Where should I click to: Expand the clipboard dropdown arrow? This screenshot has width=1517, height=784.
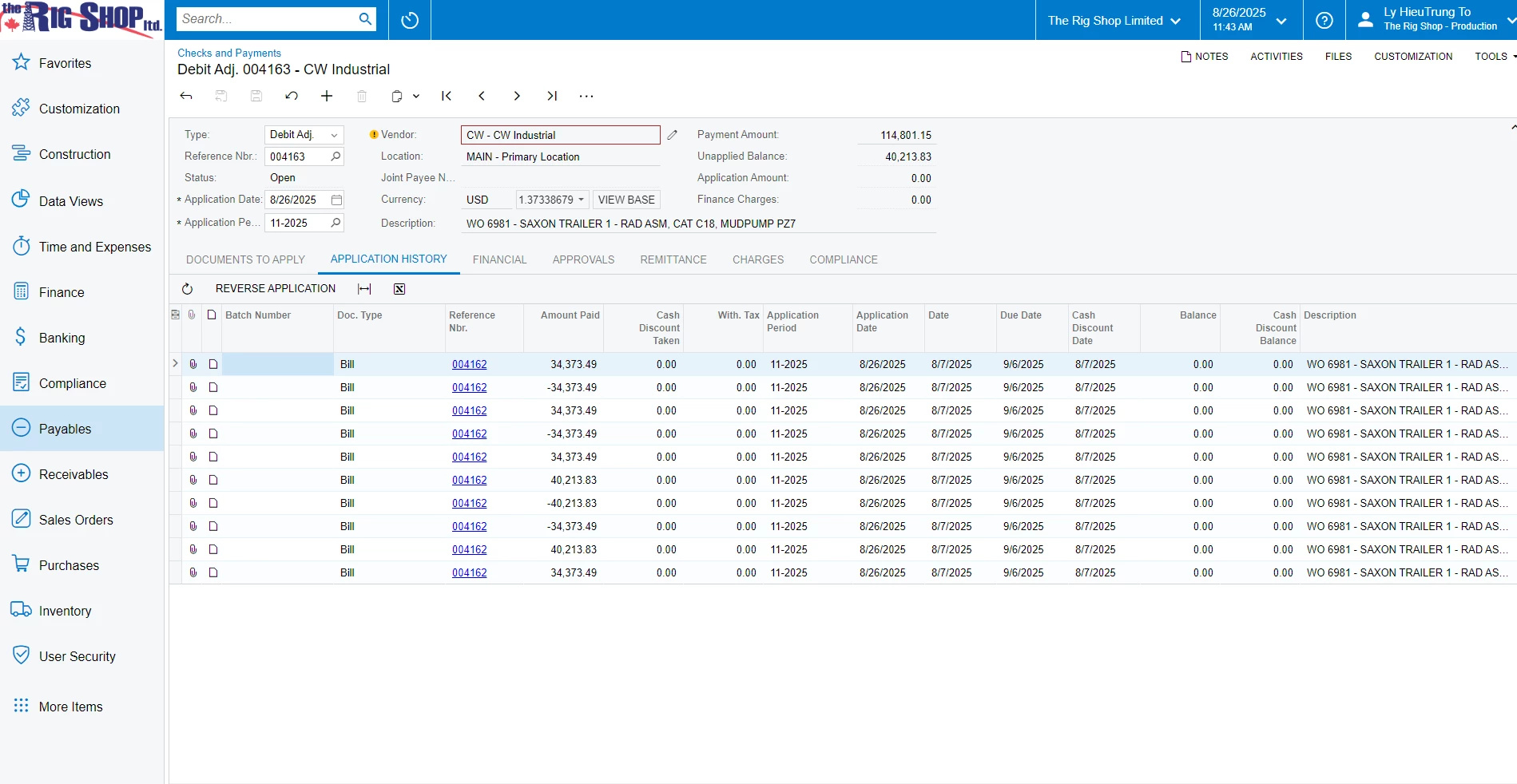(416, 96)
